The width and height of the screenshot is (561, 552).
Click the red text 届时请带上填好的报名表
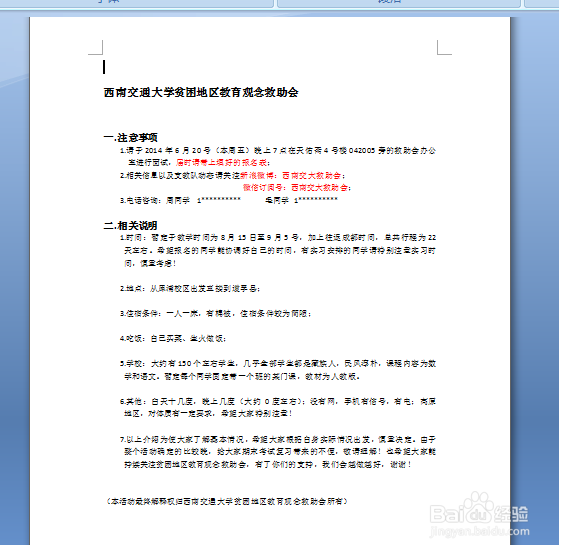[x=221, y=163]
